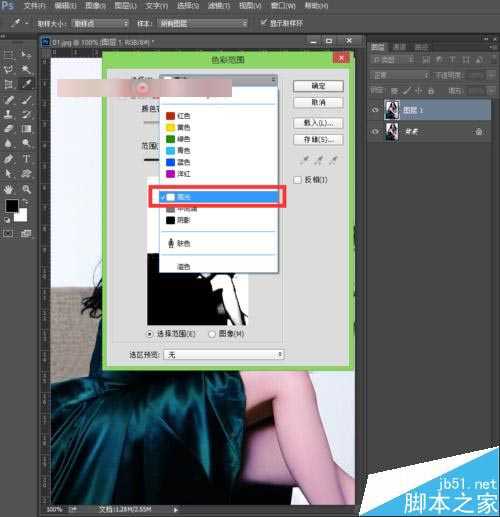Expand the 样本 dropdown in the options bar
The height and width of the screenshot is (517, 500).
[x=202, y=23]
